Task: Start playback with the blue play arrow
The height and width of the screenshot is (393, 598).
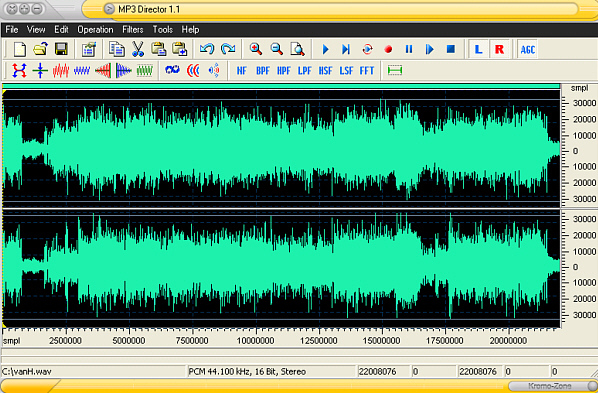Action: [325, 49]
